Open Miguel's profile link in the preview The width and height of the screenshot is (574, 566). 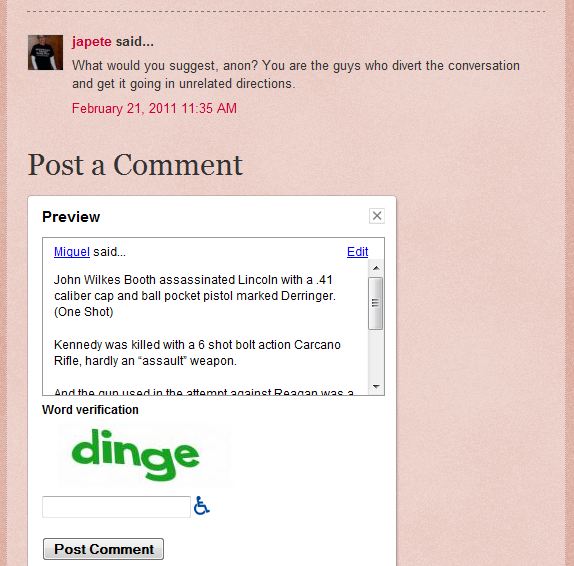click(72, 252)
